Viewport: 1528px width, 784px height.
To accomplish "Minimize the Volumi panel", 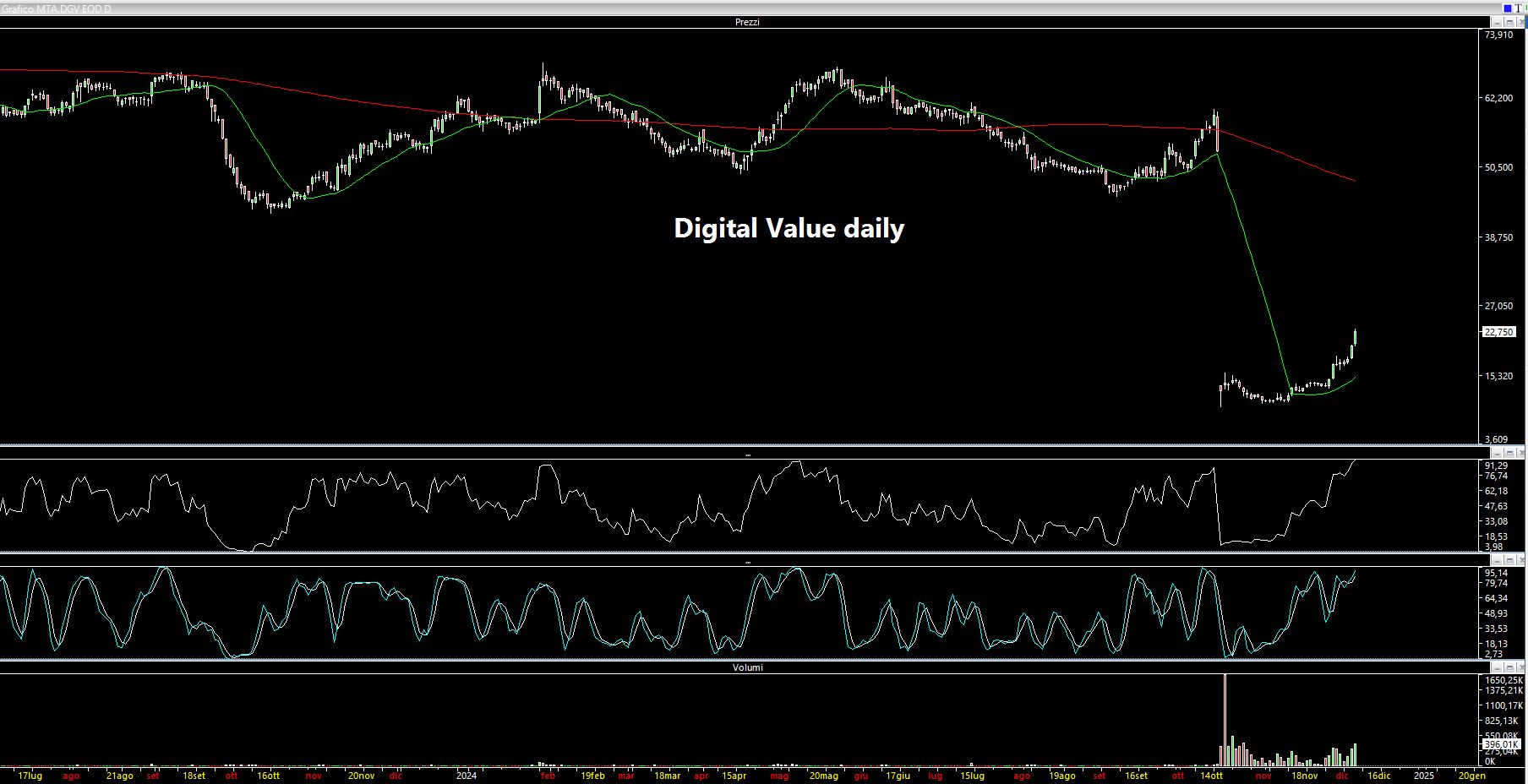I will (1495, 667).
